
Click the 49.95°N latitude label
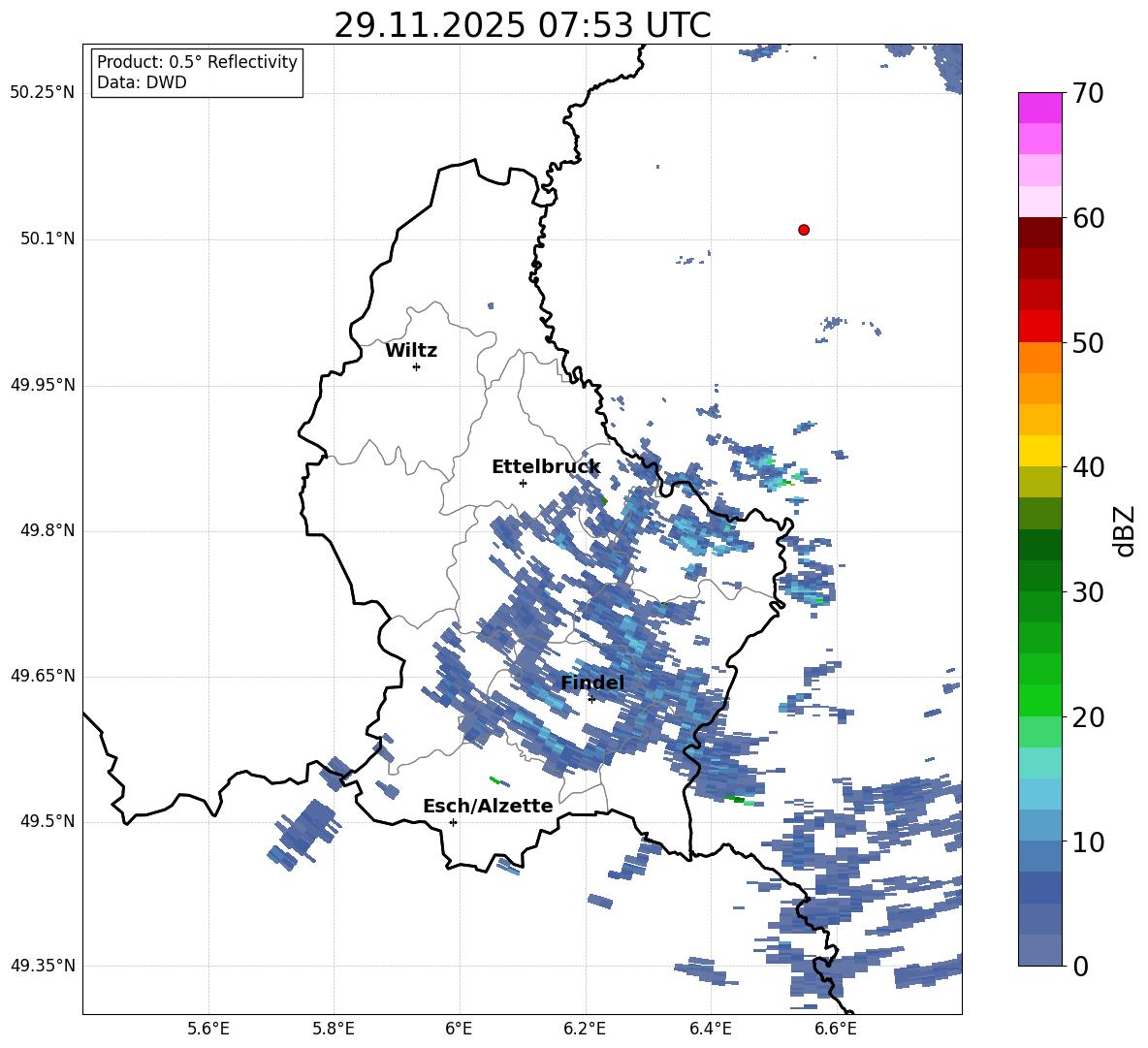pos(43,384)
